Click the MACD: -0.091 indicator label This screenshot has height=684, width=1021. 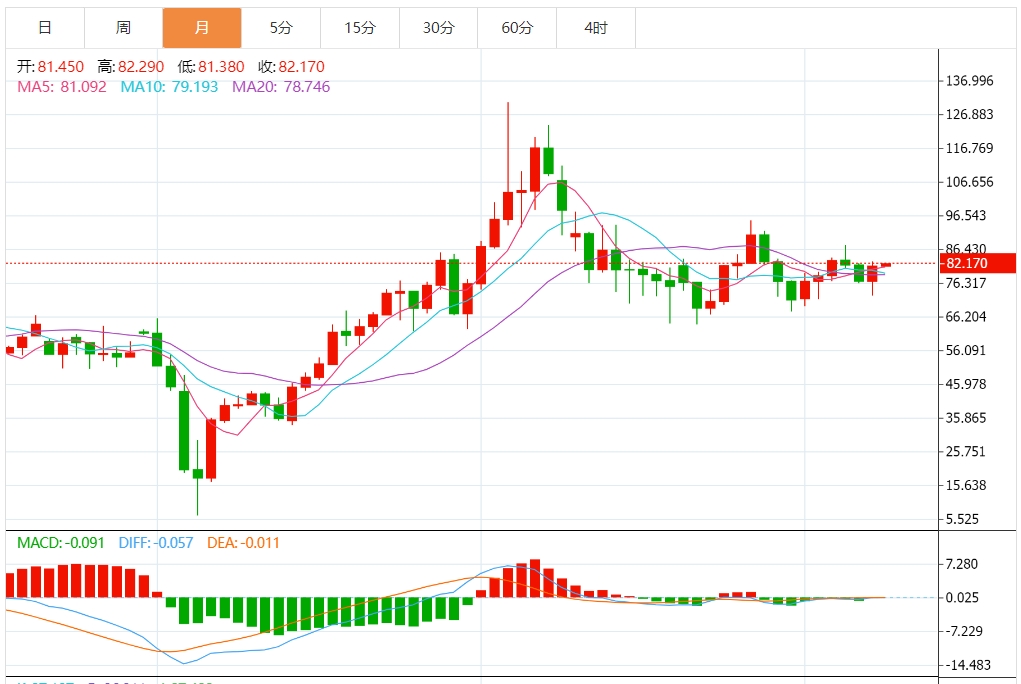point(61,543)
